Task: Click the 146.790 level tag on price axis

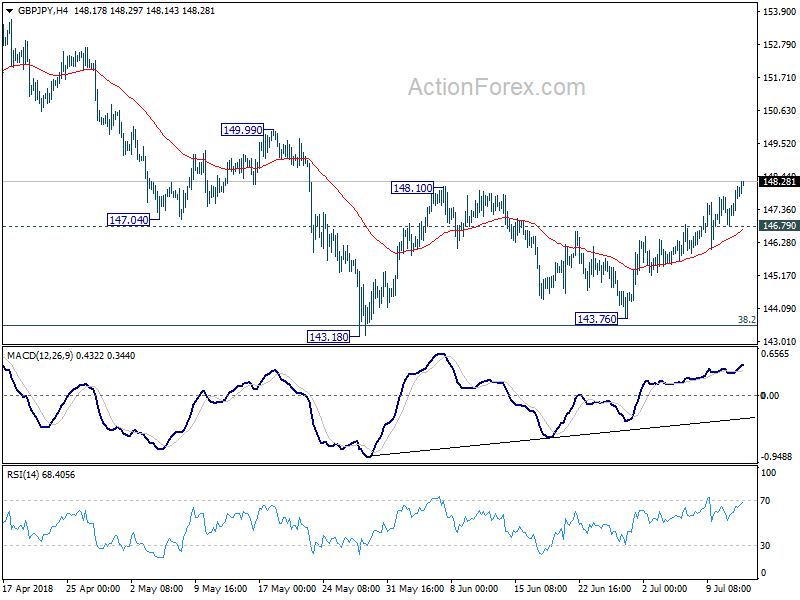Action: 779,226
